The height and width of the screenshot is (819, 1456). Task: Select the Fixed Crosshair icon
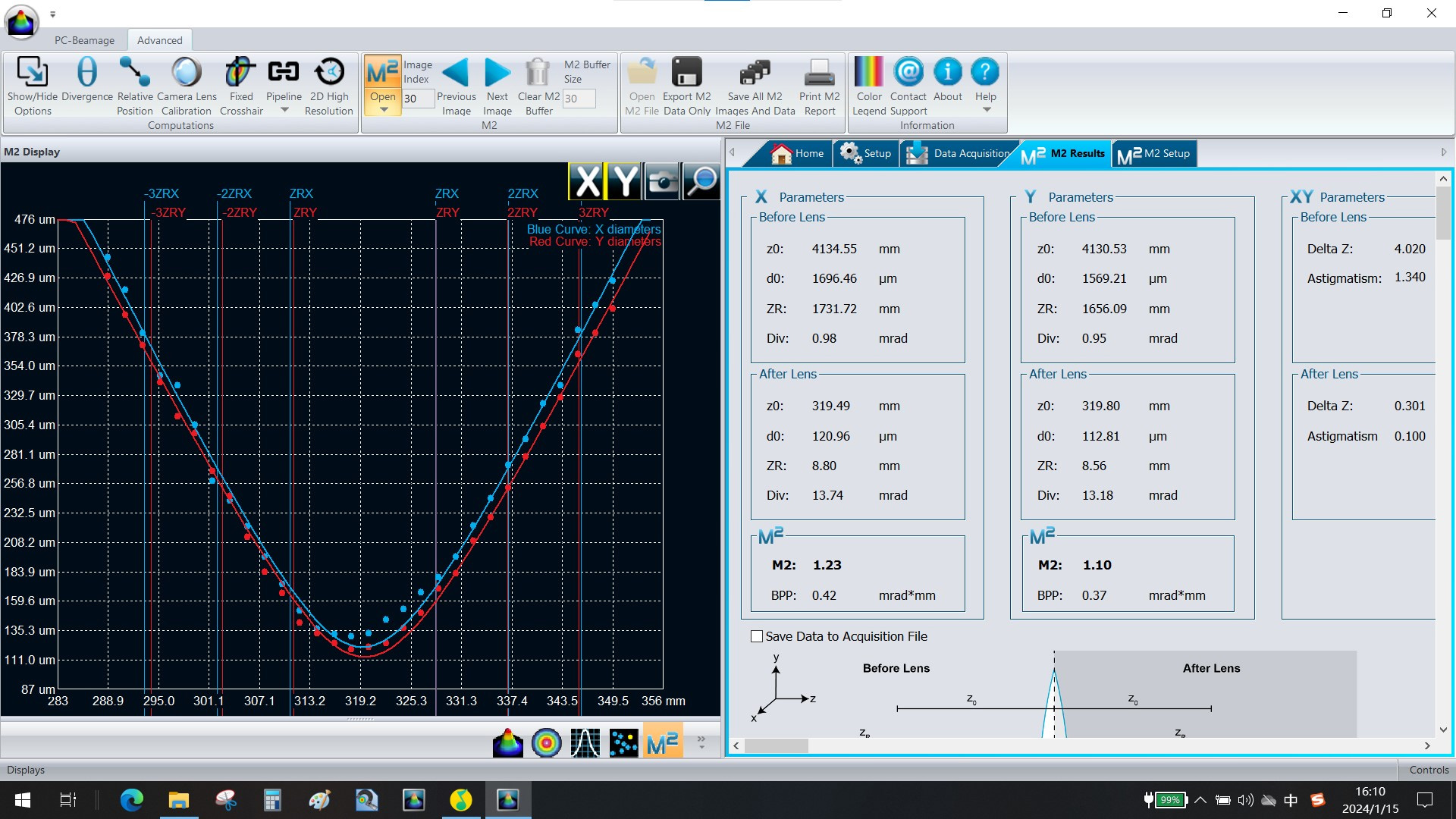pos(240,73)
